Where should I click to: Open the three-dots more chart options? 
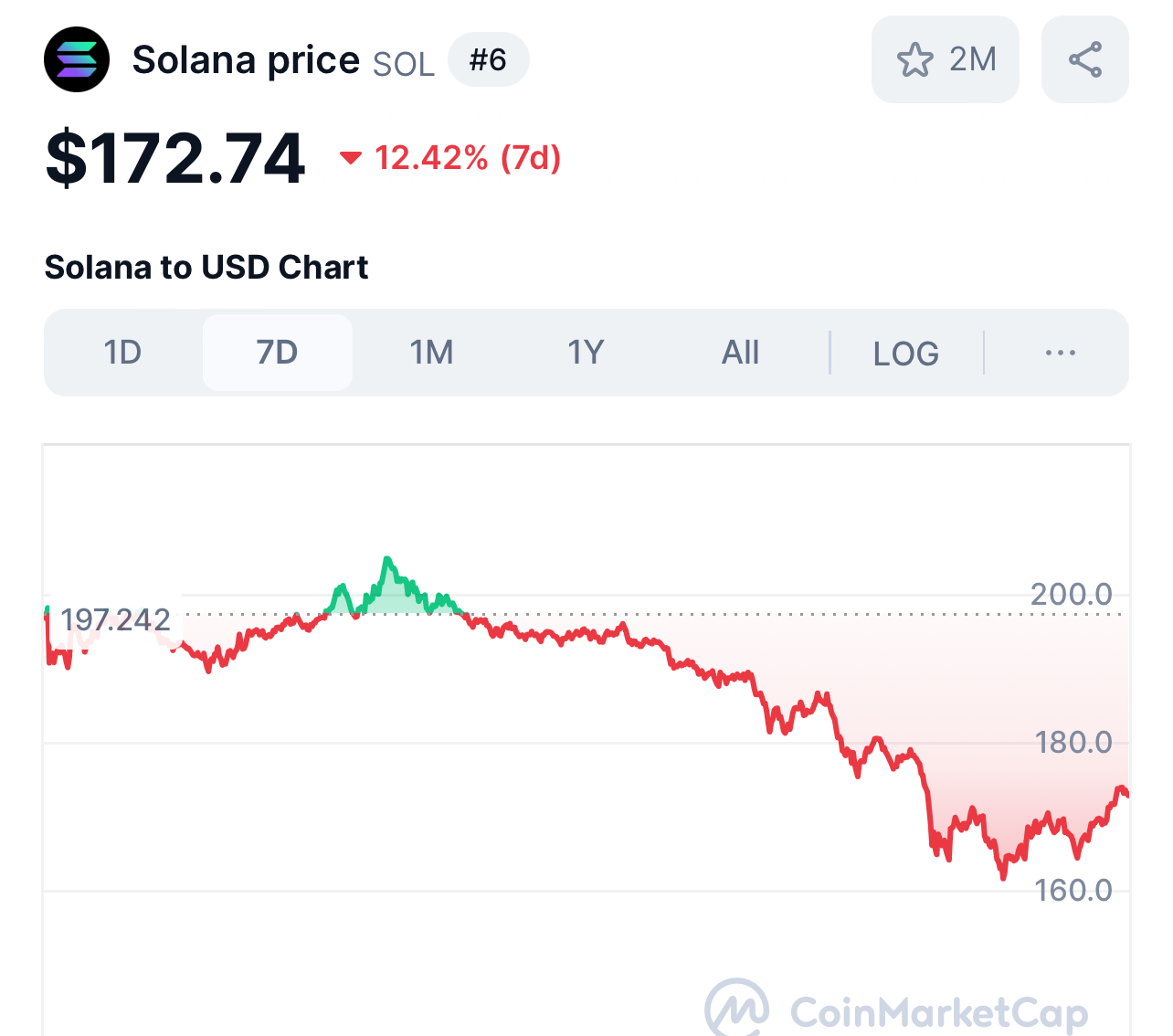[x=1060, y=353]
